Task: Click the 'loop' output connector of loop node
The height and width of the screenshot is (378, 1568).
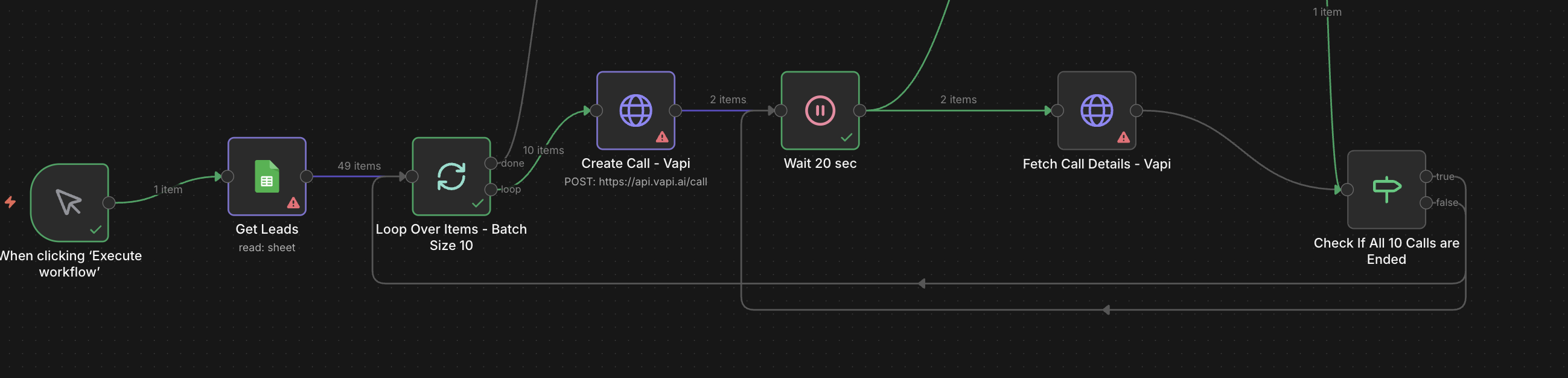Action: (x=491, y=190)
